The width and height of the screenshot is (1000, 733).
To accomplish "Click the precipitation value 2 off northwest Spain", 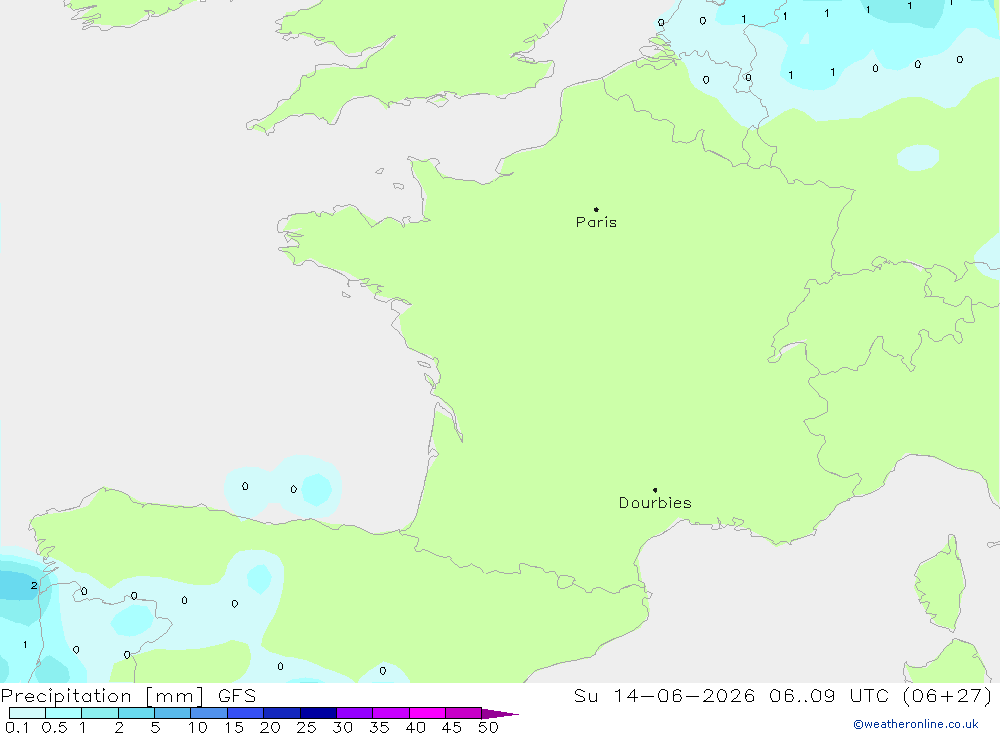I will point(34,585).
